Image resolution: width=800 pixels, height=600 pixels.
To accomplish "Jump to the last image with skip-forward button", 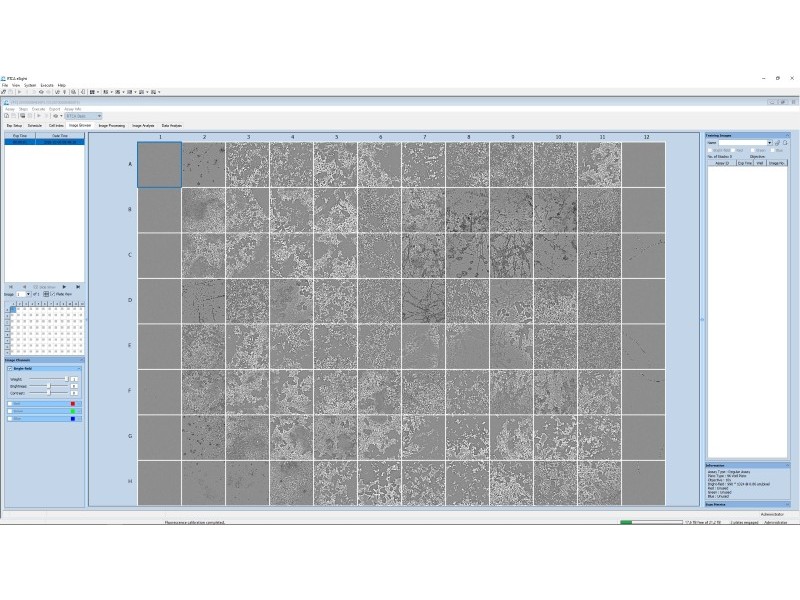I will (78, 287).
